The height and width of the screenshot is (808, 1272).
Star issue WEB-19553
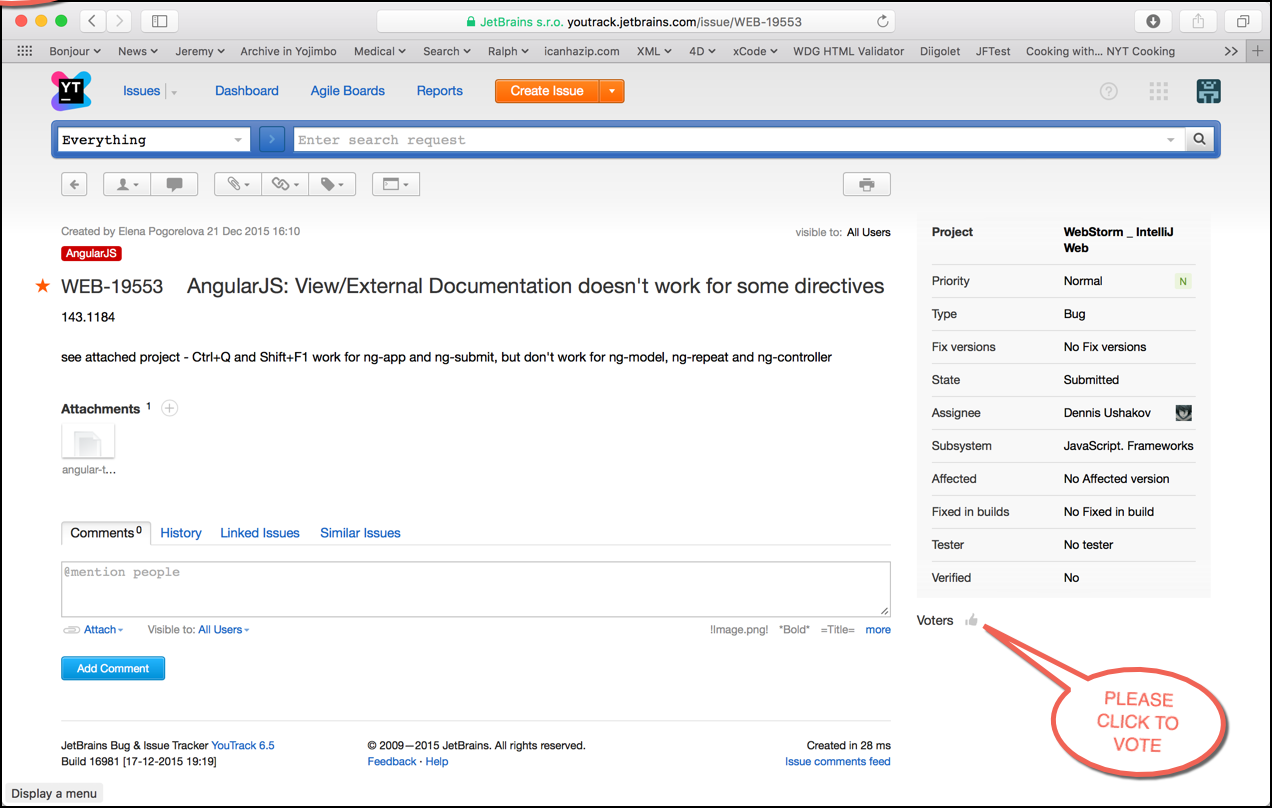pyautogui.click(x=43, y=287)
